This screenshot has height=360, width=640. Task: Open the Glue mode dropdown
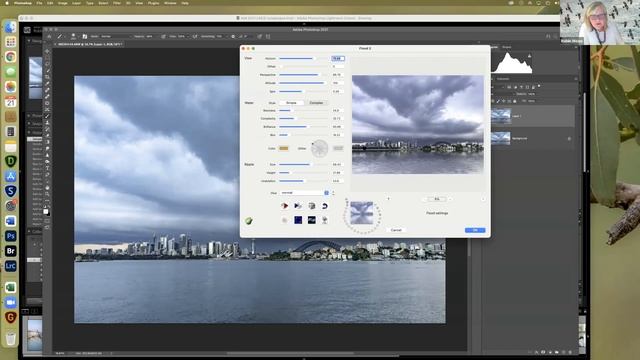coord(305,193)
